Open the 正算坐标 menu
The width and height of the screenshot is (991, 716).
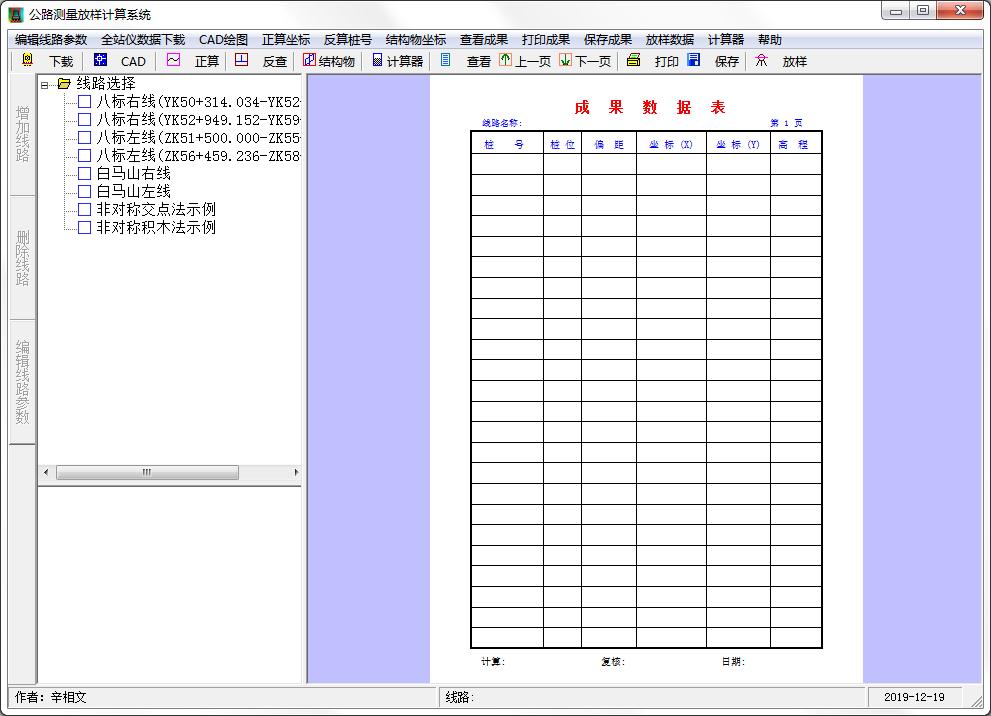tap(286, 40)
